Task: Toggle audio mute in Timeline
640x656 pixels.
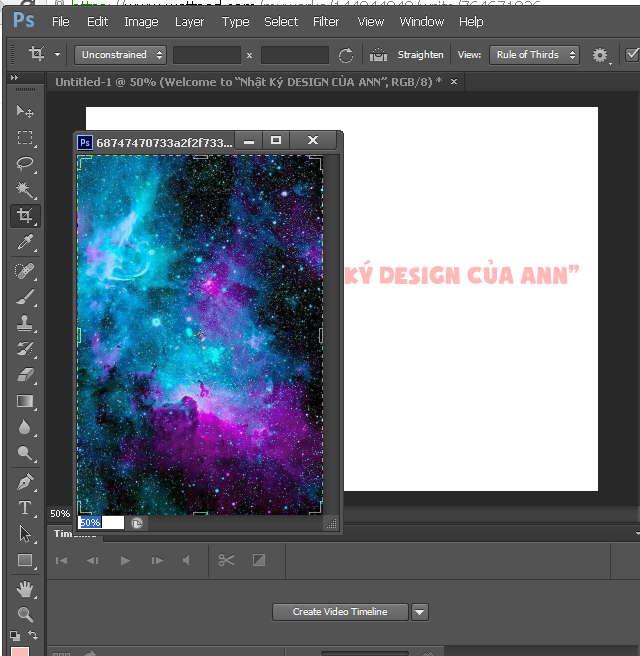Action: point(186,561)
